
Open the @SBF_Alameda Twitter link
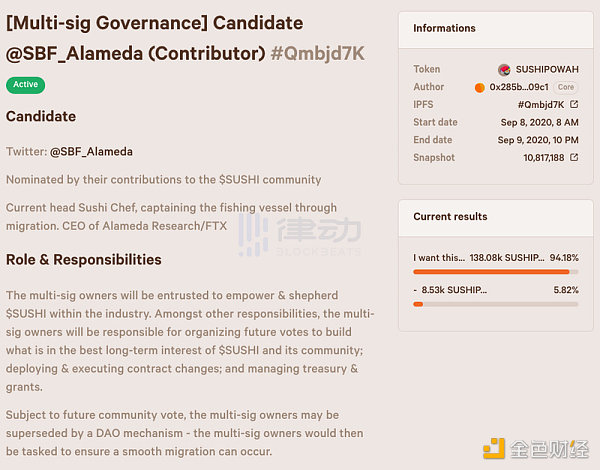pos(91,152)
